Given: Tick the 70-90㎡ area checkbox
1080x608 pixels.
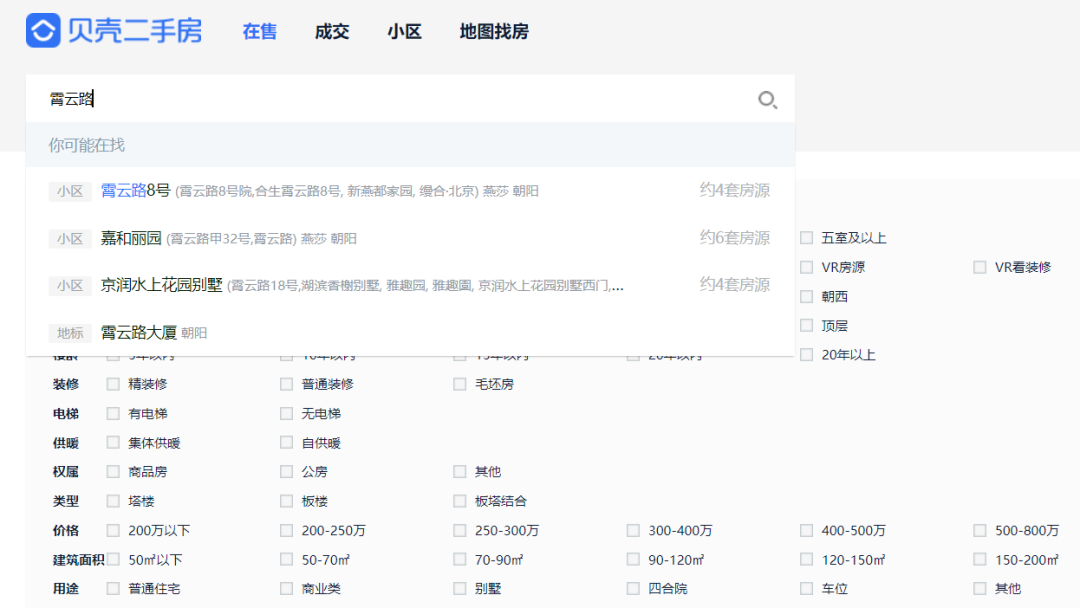Looking at the screenshot, I should tap(459, 560).
